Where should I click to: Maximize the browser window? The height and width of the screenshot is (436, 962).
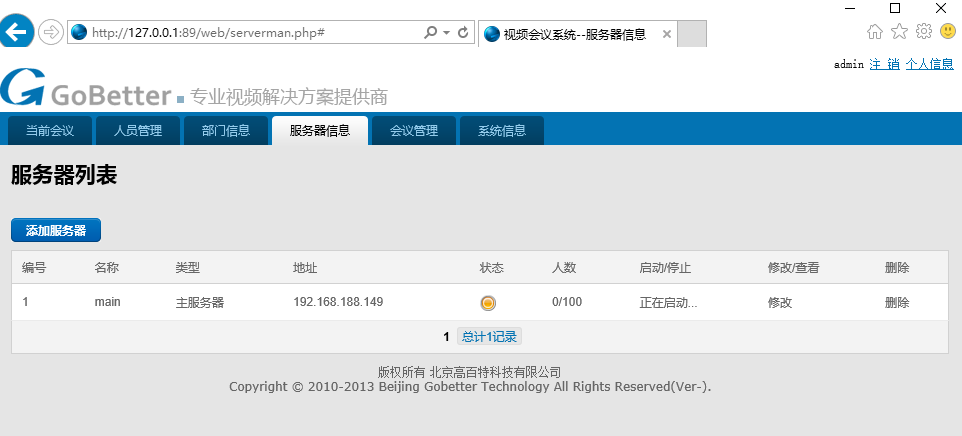tap(895, 8)
